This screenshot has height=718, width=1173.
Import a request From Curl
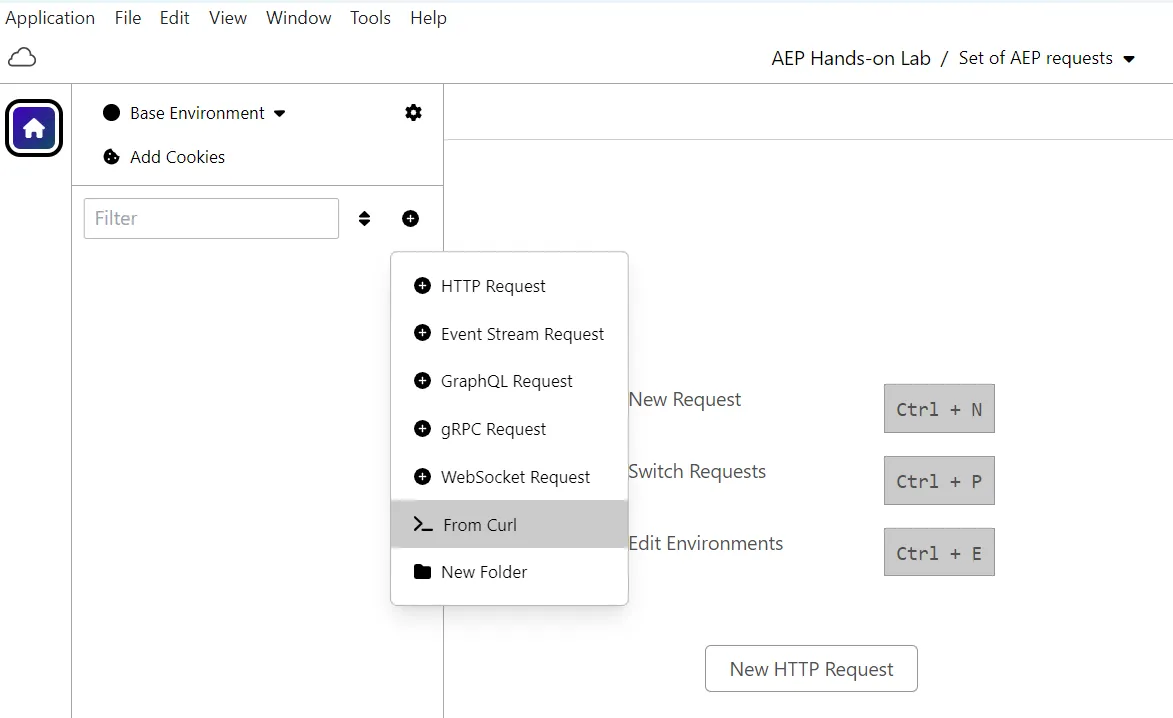point(509,524)
